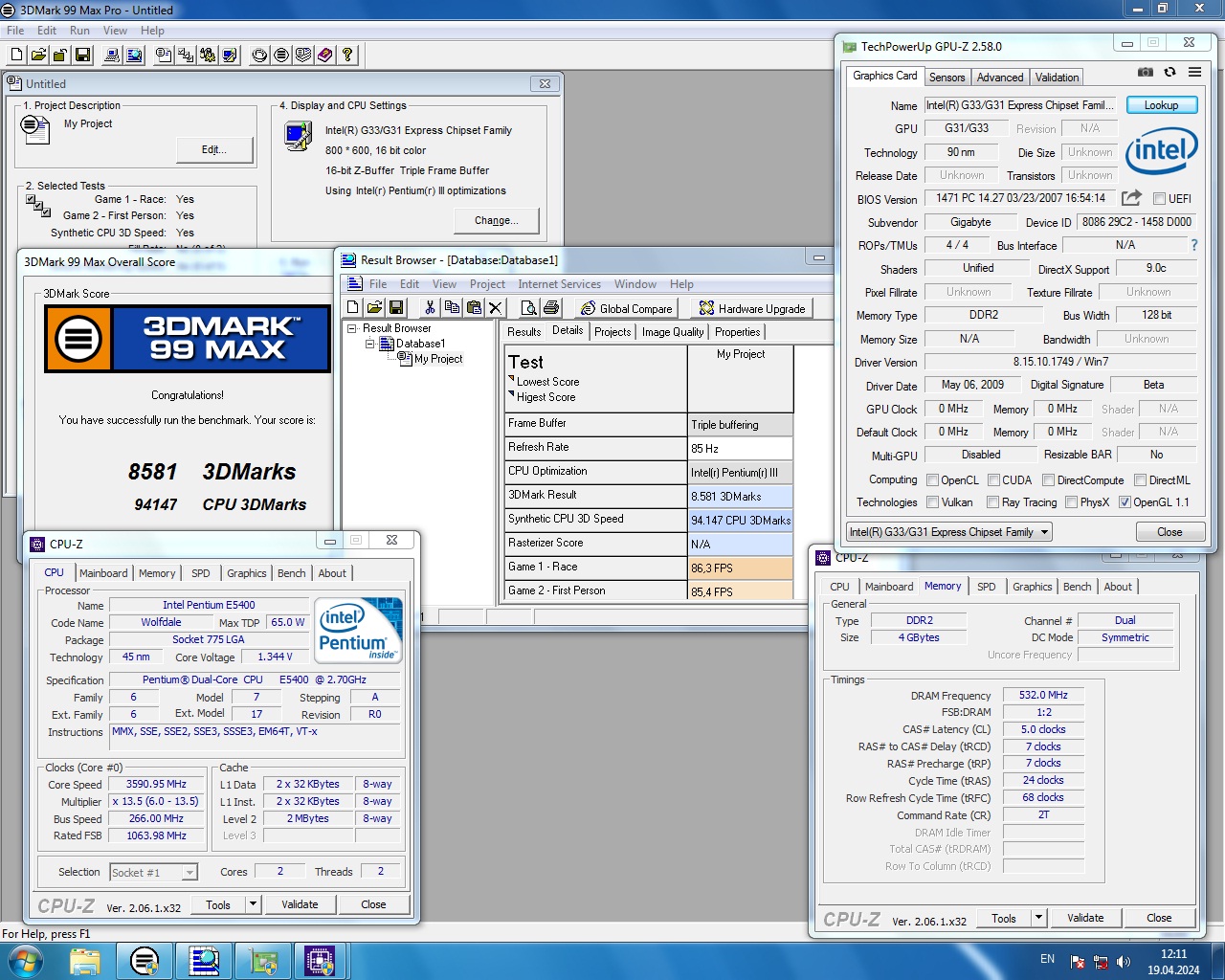The image size is (1225, 980).
Task: Click the taskbar clock showing 12:11
Action: (1173, 962)
